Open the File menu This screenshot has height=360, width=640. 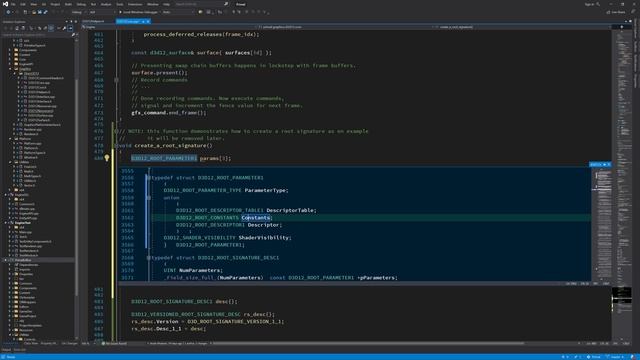click(13, 4)
